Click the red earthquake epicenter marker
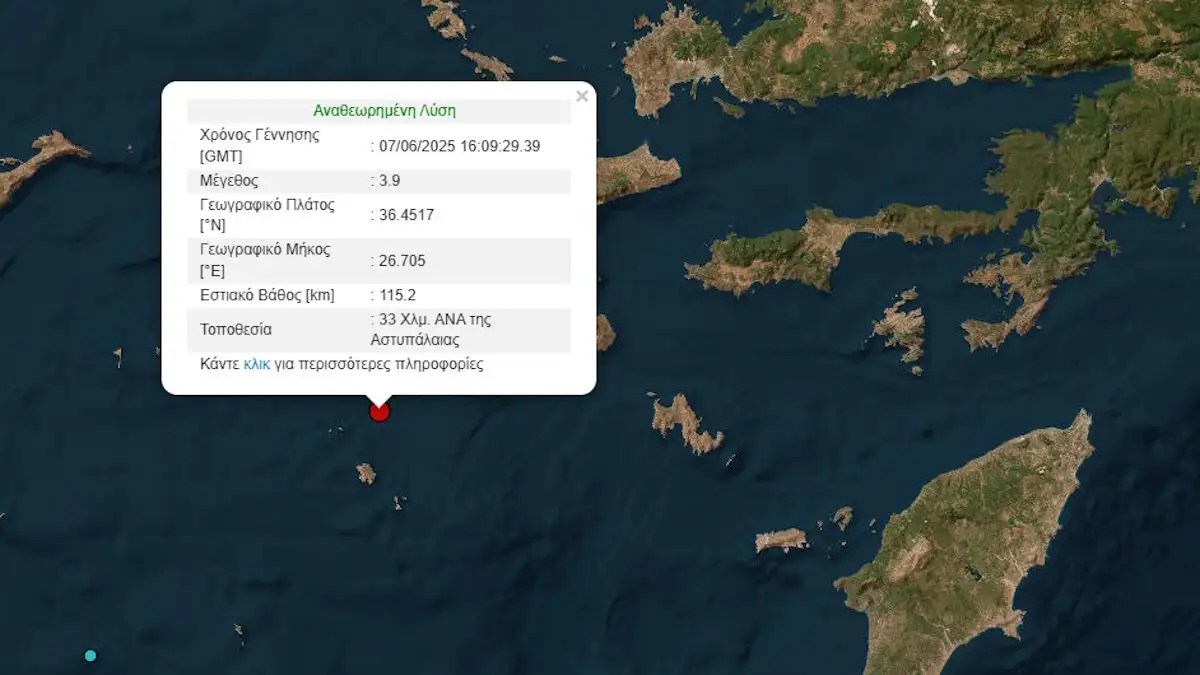The width and height of the screenshot is (1200, 675). pos(379,411)
